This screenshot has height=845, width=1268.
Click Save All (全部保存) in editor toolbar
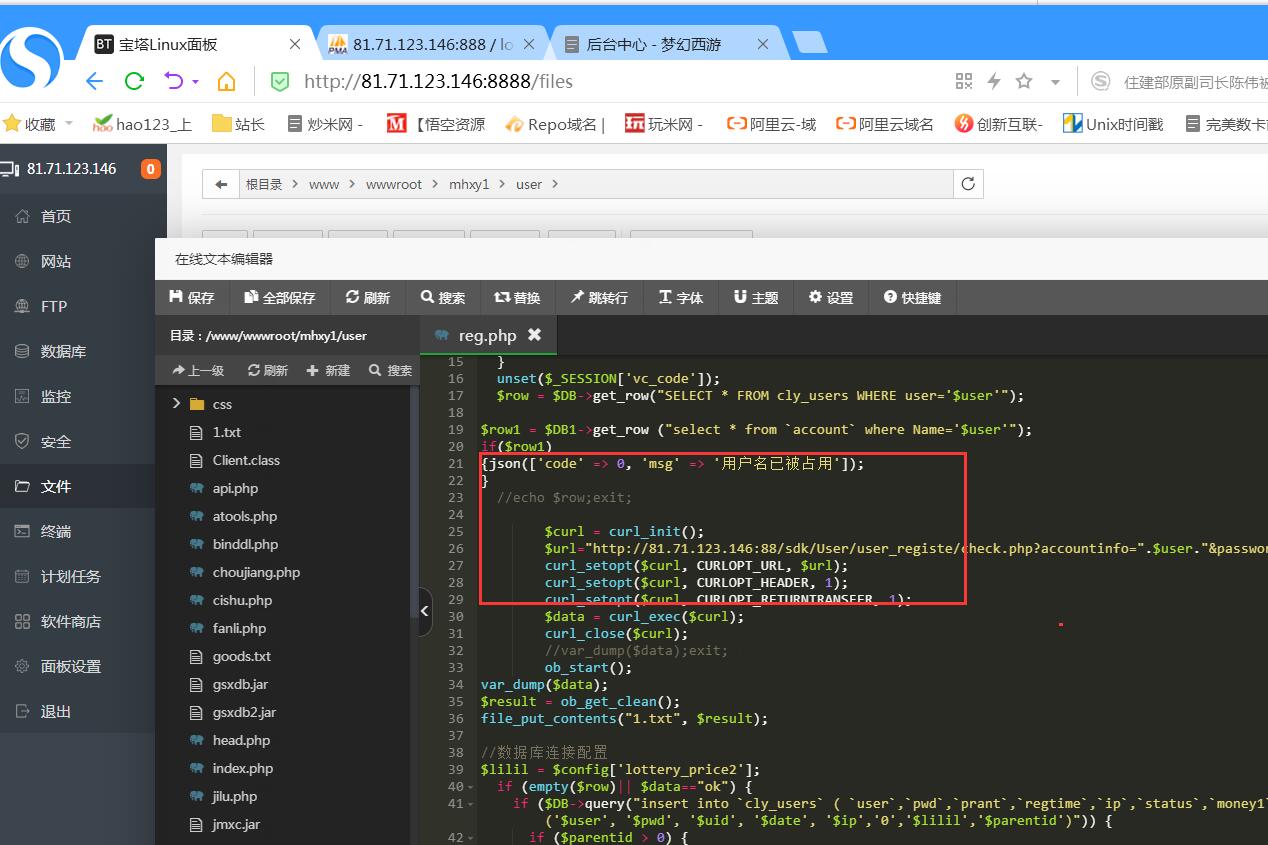click(279, 298)
